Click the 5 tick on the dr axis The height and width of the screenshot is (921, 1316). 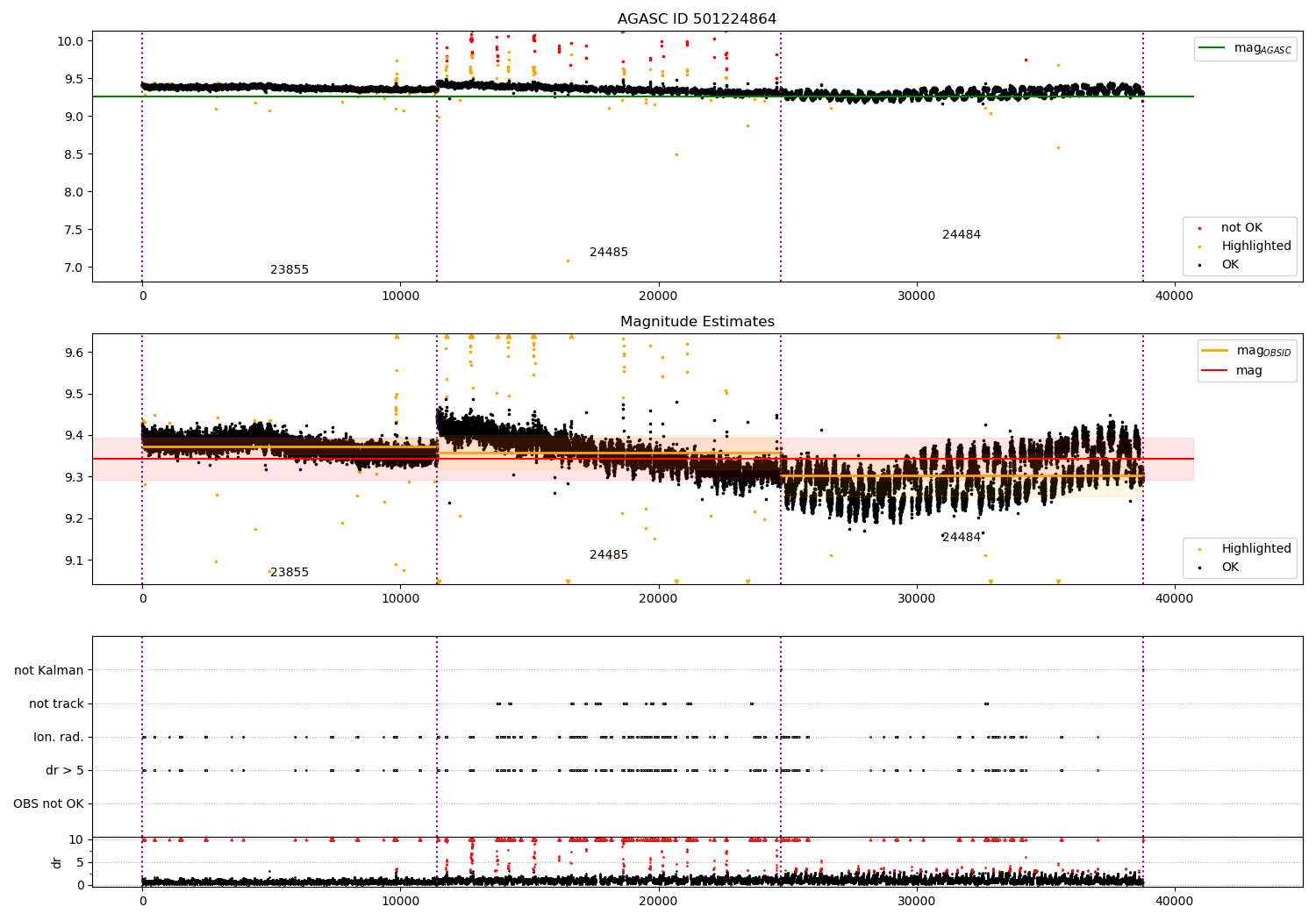(x=80, y=862)
